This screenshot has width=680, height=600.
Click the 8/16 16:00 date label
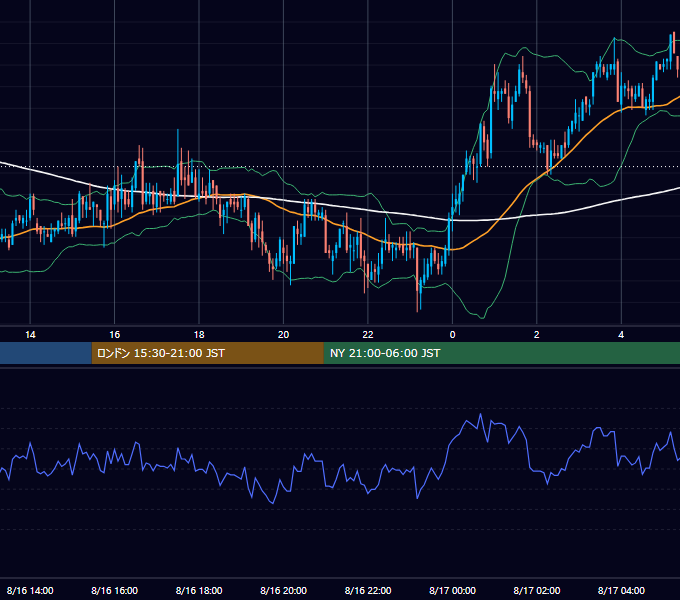[x=114, y=590]
